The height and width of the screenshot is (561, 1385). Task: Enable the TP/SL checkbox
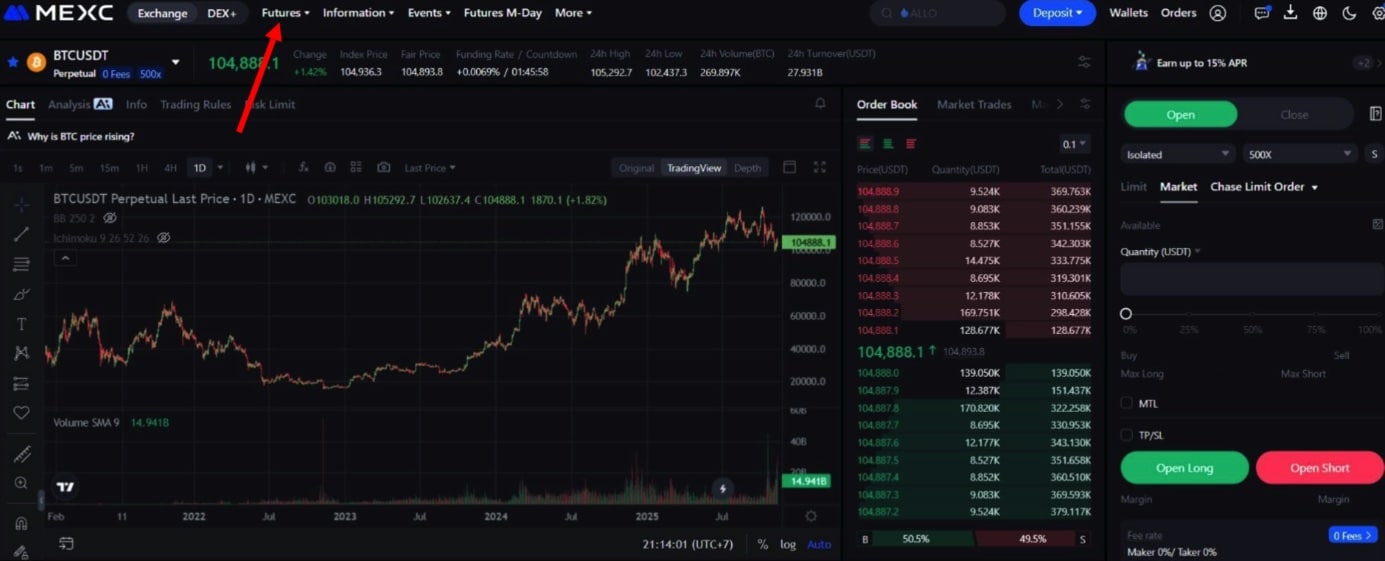point(1127,435)
